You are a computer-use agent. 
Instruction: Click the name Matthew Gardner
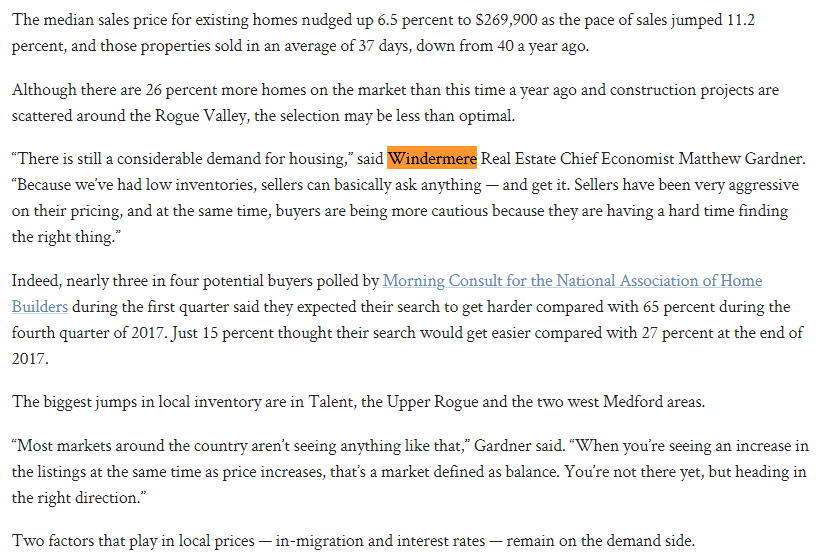741,158
